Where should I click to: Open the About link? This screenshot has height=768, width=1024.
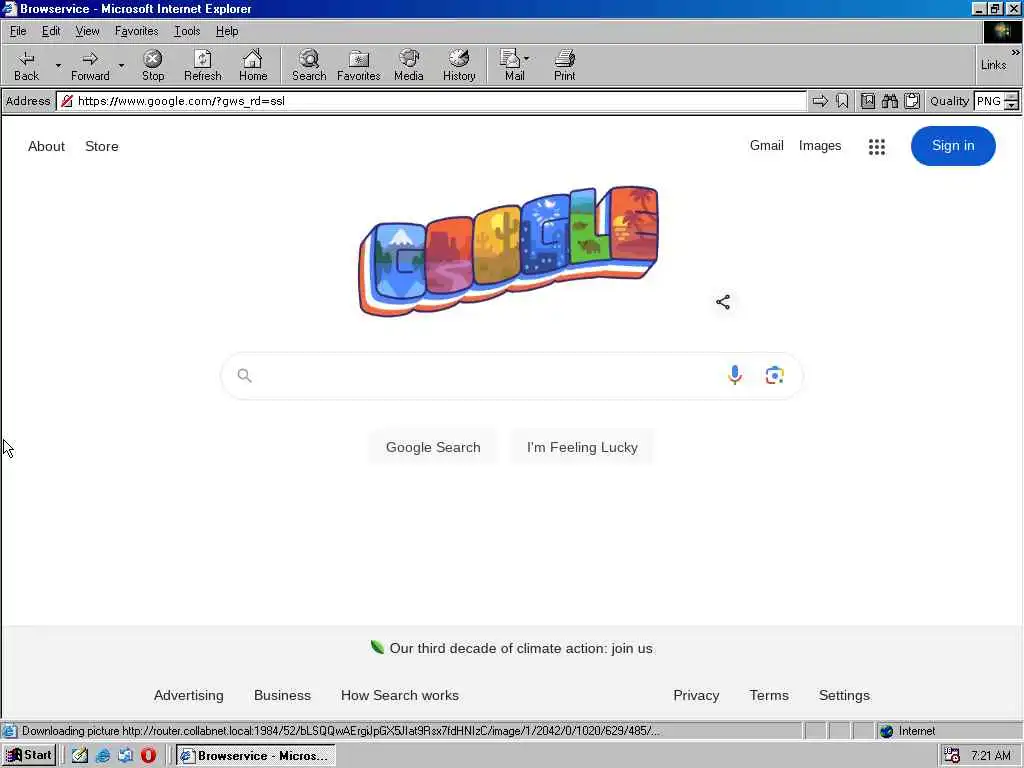tap(46, 146)
